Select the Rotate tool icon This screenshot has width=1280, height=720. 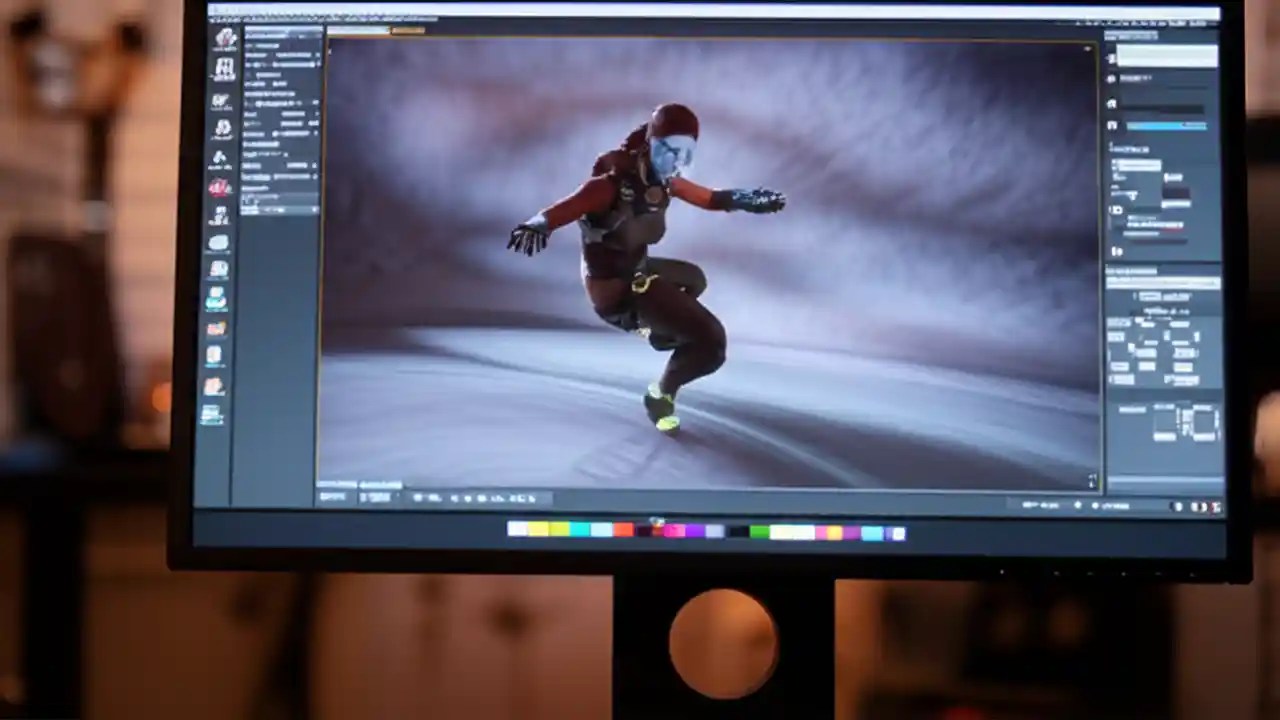tap(223, 68)
